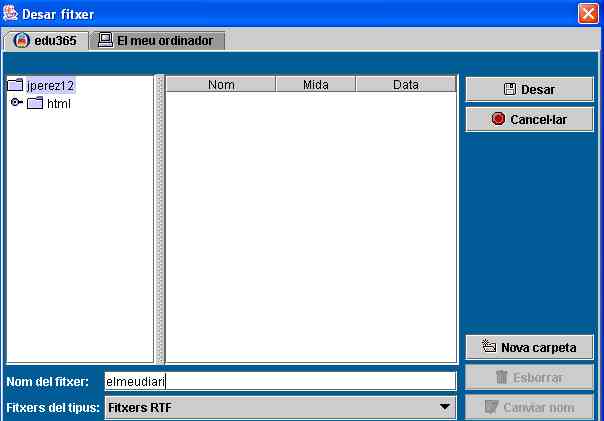Click the jperez12 folder icon

pos(15,85)
